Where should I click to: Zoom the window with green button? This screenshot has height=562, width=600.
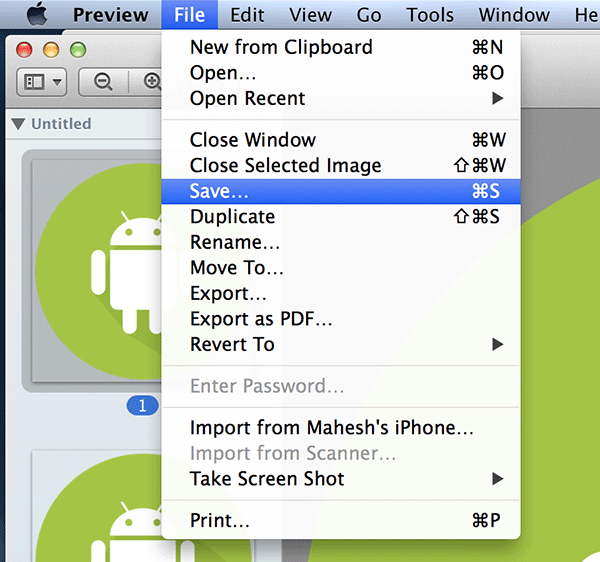coord(78,50)
